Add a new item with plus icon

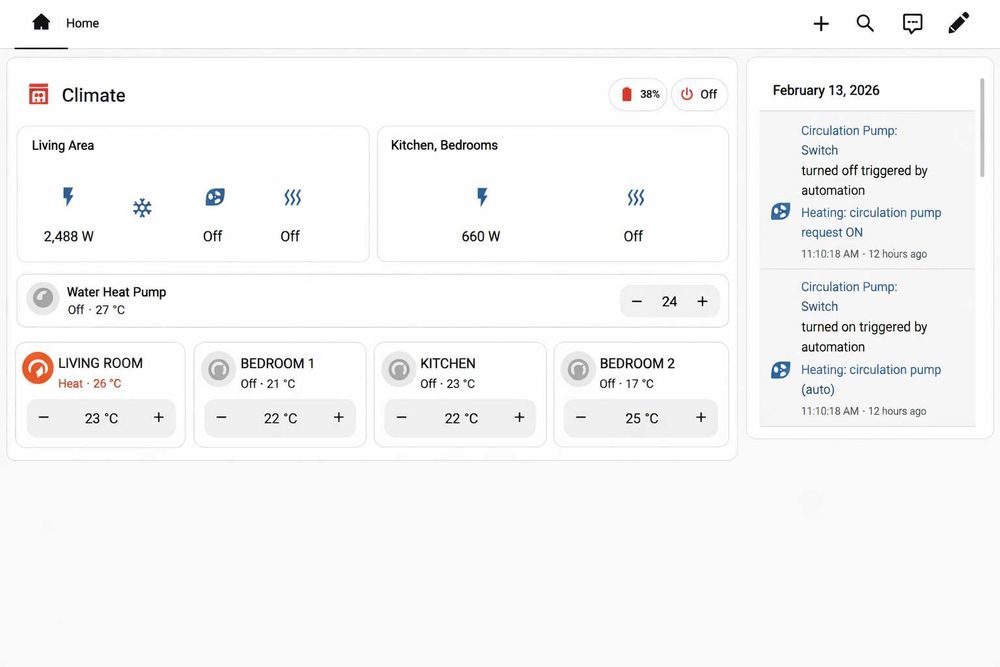coord(821,24)
